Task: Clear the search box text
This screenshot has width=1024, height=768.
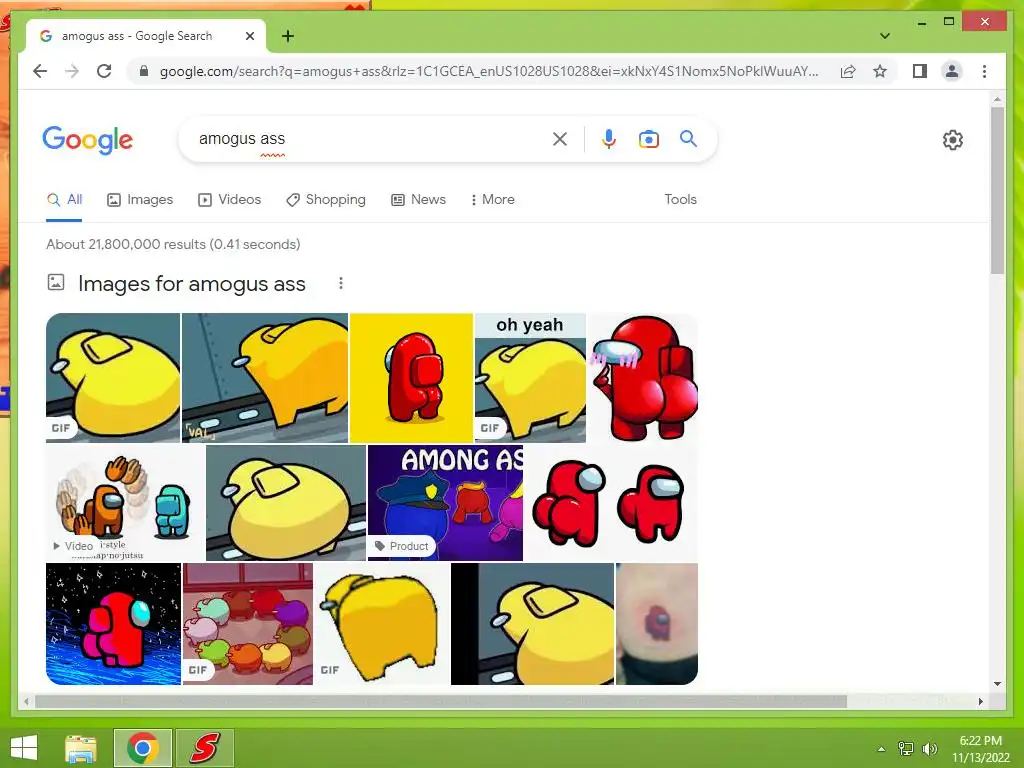Action: [x=560, y=138]
